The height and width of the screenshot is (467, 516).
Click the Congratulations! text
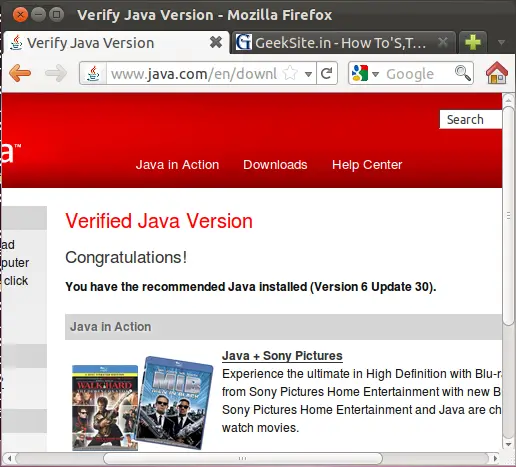pos(126,257)
